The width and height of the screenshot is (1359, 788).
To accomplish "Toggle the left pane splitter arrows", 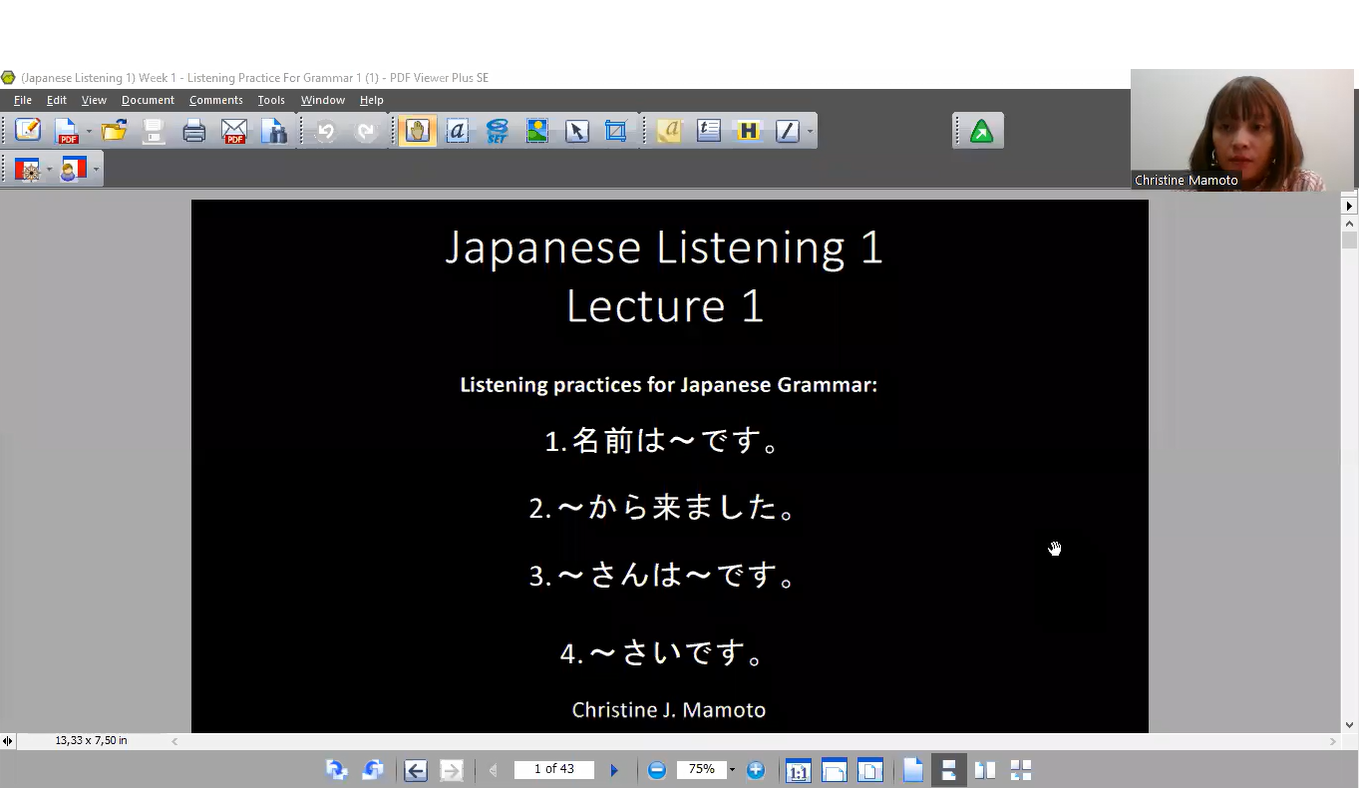I will (x=8, y=741).
